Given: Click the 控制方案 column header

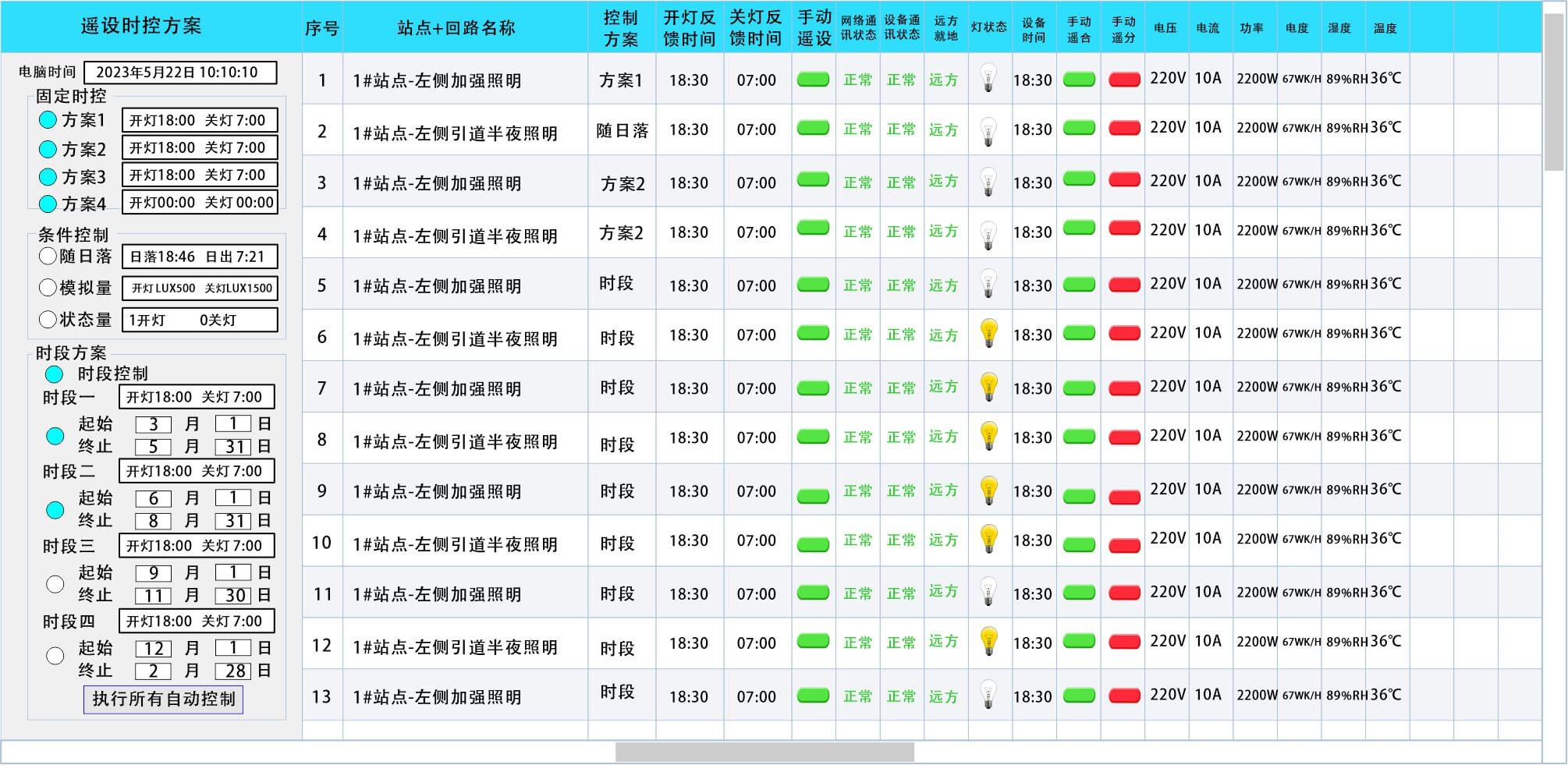Looking at the screenshot, I should pos(621,28).
